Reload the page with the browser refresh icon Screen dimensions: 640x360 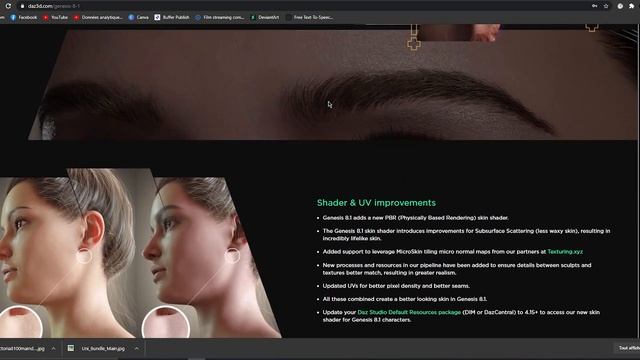click(x=8, y=6)
